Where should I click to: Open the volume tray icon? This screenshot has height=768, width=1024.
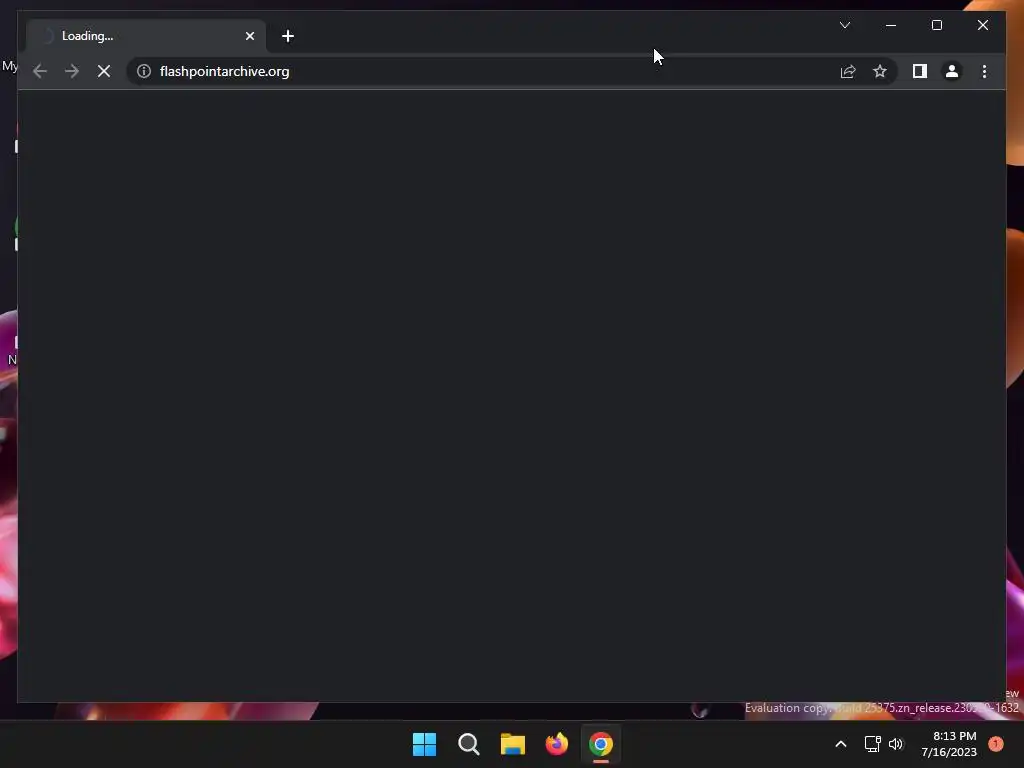pyautogui.click(x=895, y=744)
